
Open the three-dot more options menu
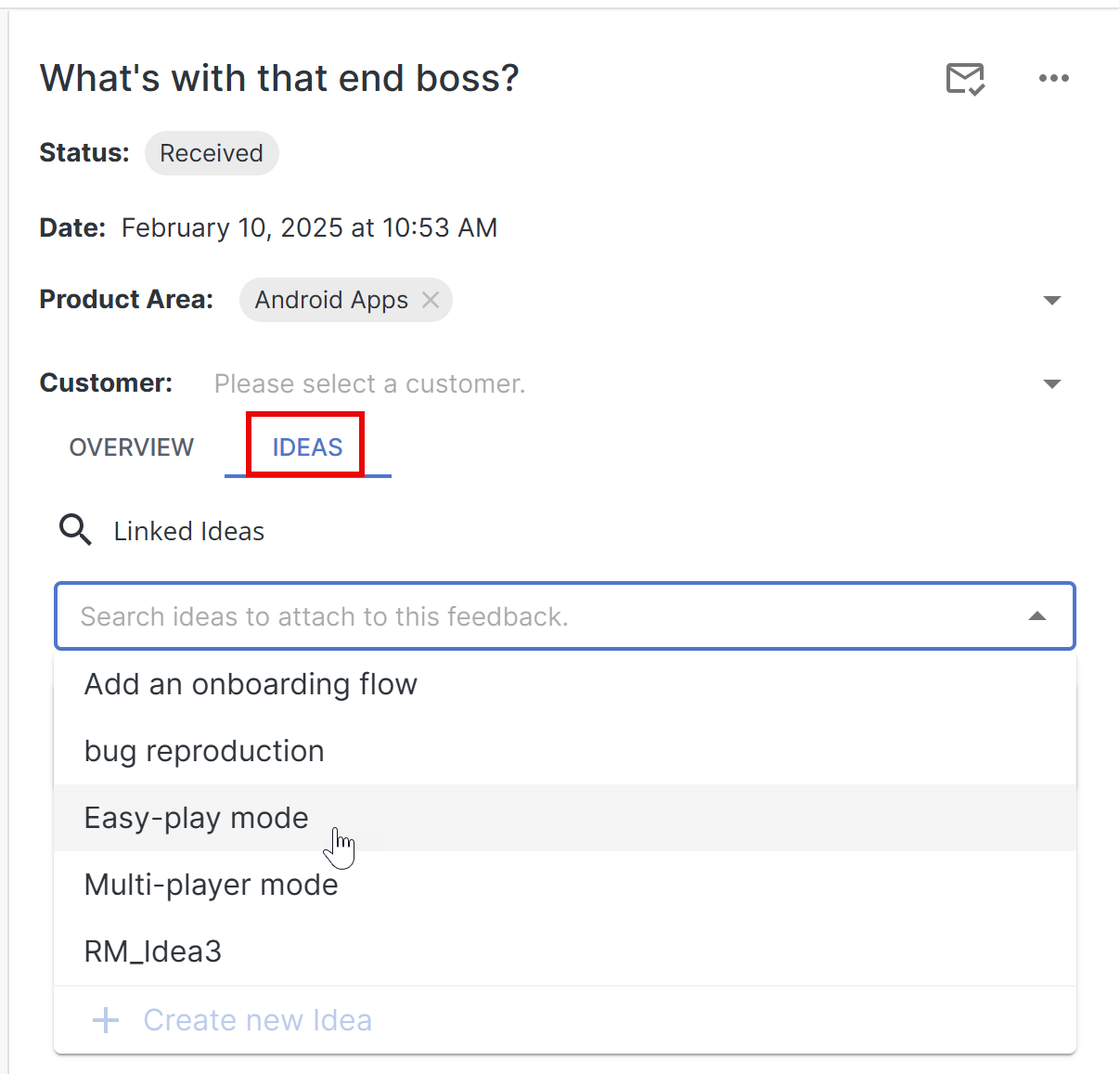(x=1053, y=79)
